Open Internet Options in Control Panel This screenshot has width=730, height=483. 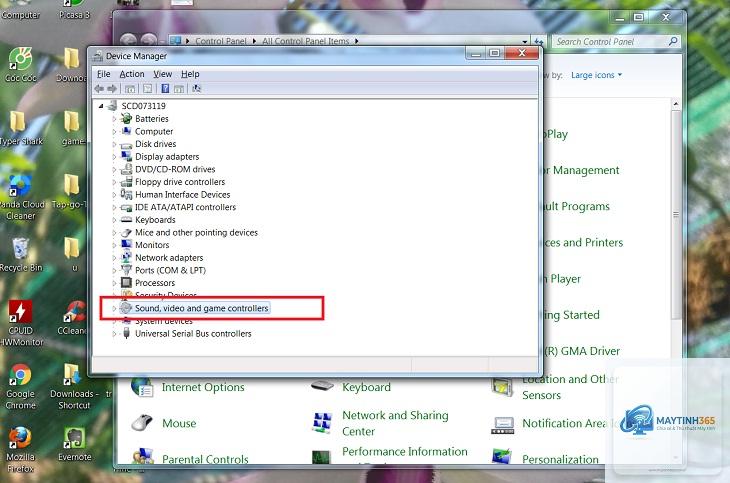(x=203, y=387)
